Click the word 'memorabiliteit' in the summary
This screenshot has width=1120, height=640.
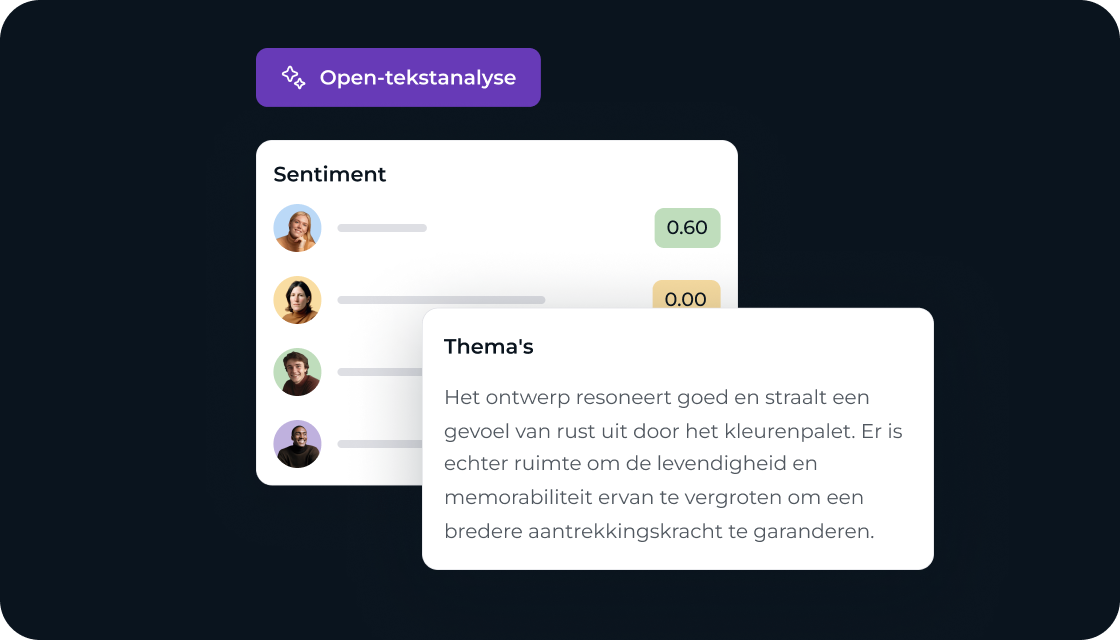(x=518, y=497)
